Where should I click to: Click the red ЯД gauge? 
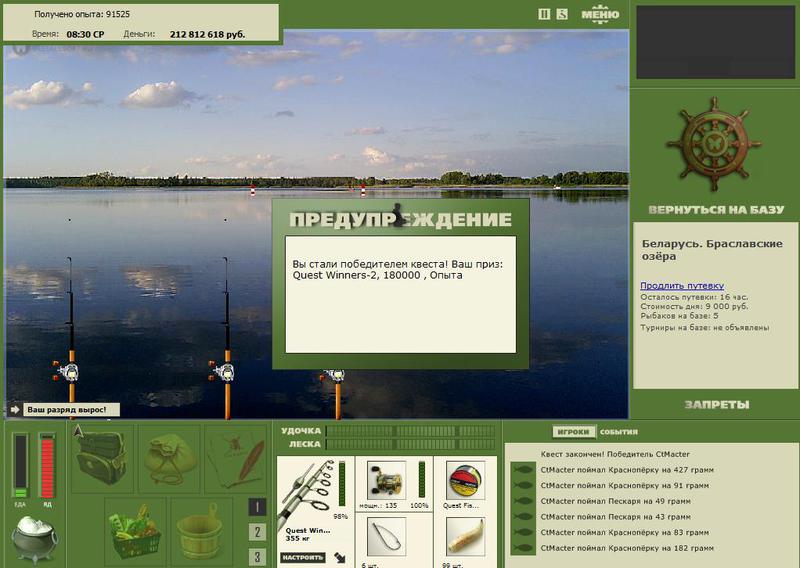coord(47,465)
